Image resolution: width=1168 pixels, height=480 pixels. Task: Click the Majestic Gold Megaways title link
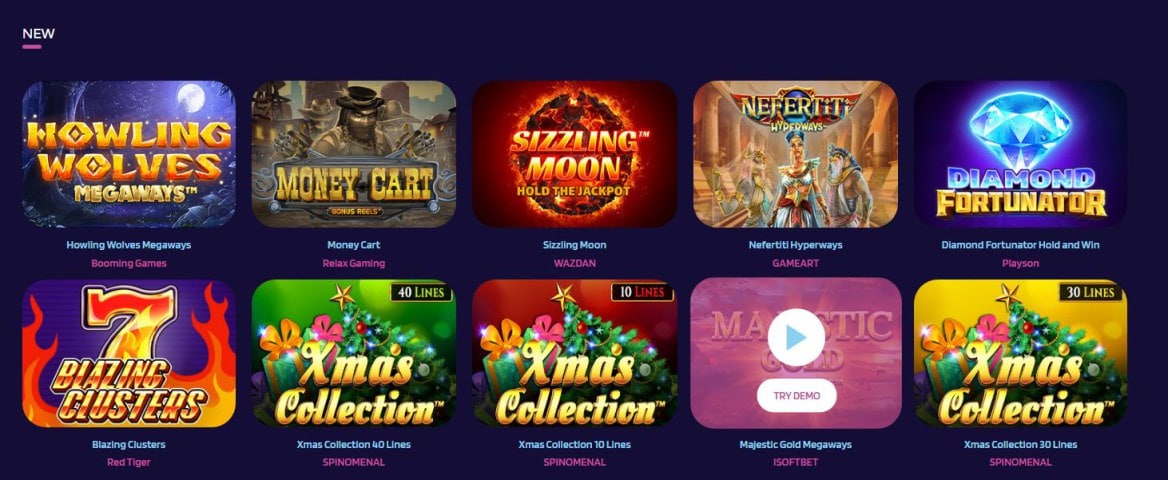796,444
